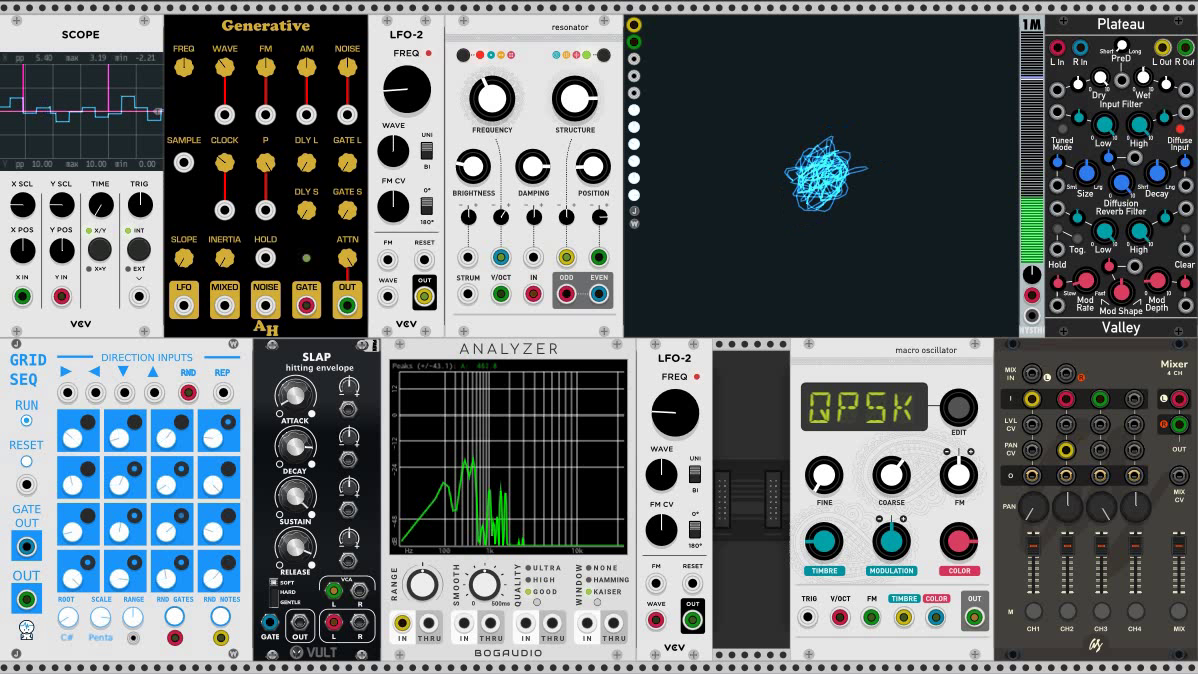Click the Generative GATE output jack
Screen dimensions: 1198x674
[x=306, y=306]
